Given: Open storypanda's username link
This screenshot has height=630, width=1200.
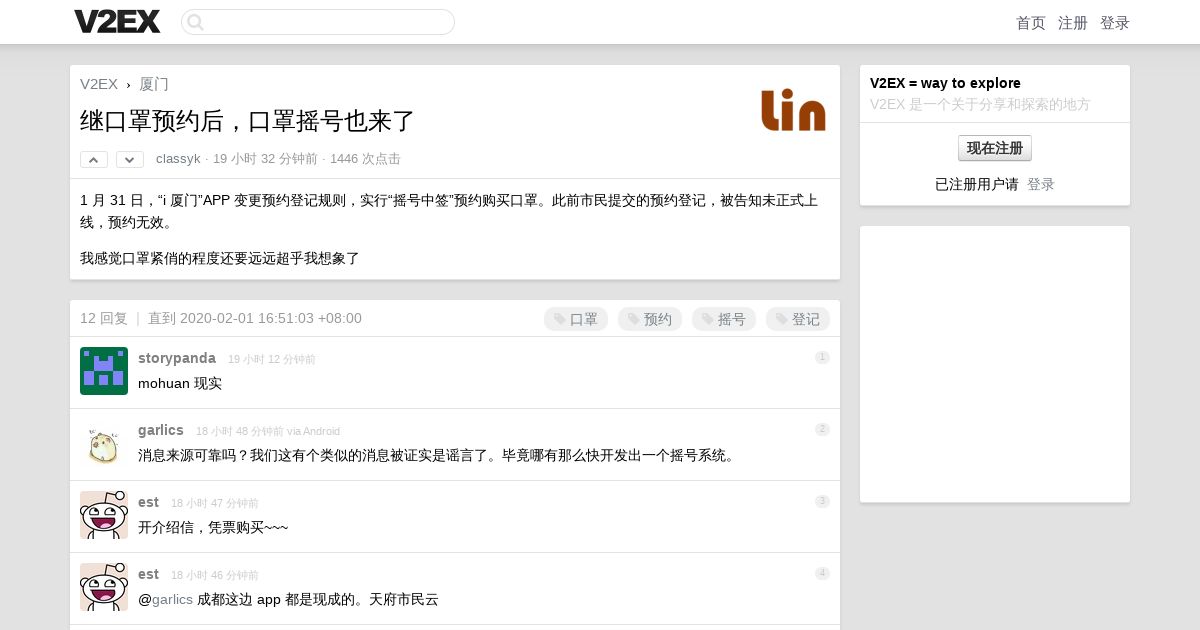Looking at the screenshot, I should coord(177,358).
